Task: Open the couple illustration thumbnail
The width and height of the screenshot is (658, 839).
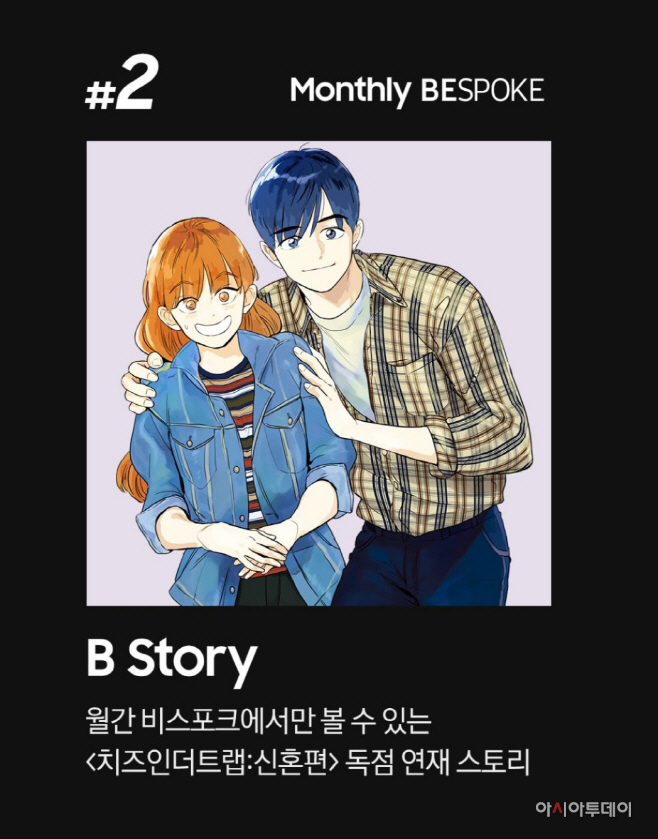Action: [x=319, y=373]
